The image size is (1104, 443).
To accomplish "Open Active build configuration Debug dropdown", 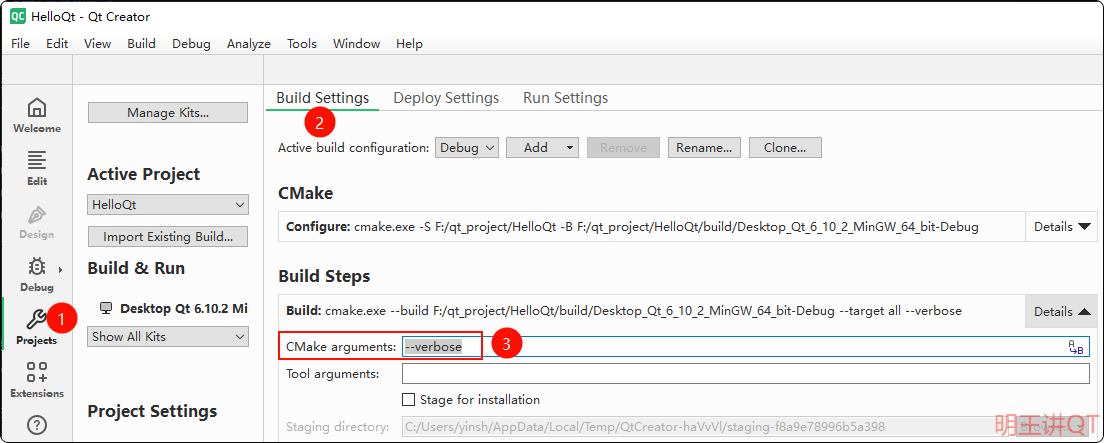I will pos(466,147).
